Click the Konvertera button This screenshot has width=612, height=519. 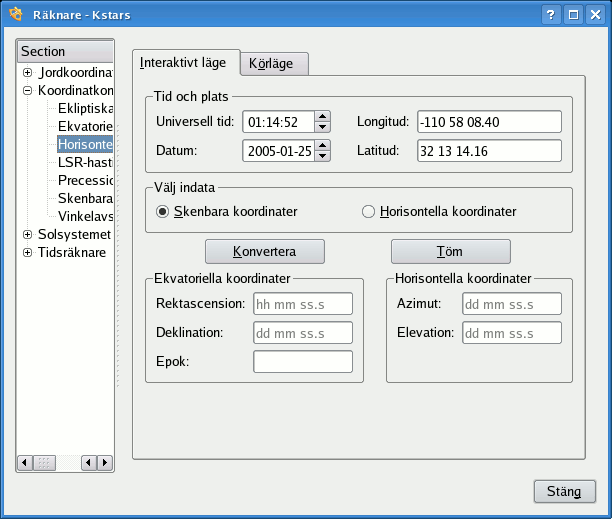pos(265,252)
